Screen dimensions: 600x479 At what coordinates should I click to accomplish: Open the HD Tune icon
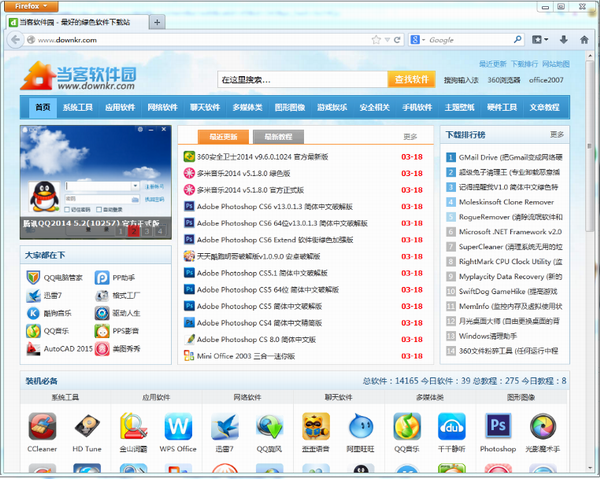pos(87,428)
